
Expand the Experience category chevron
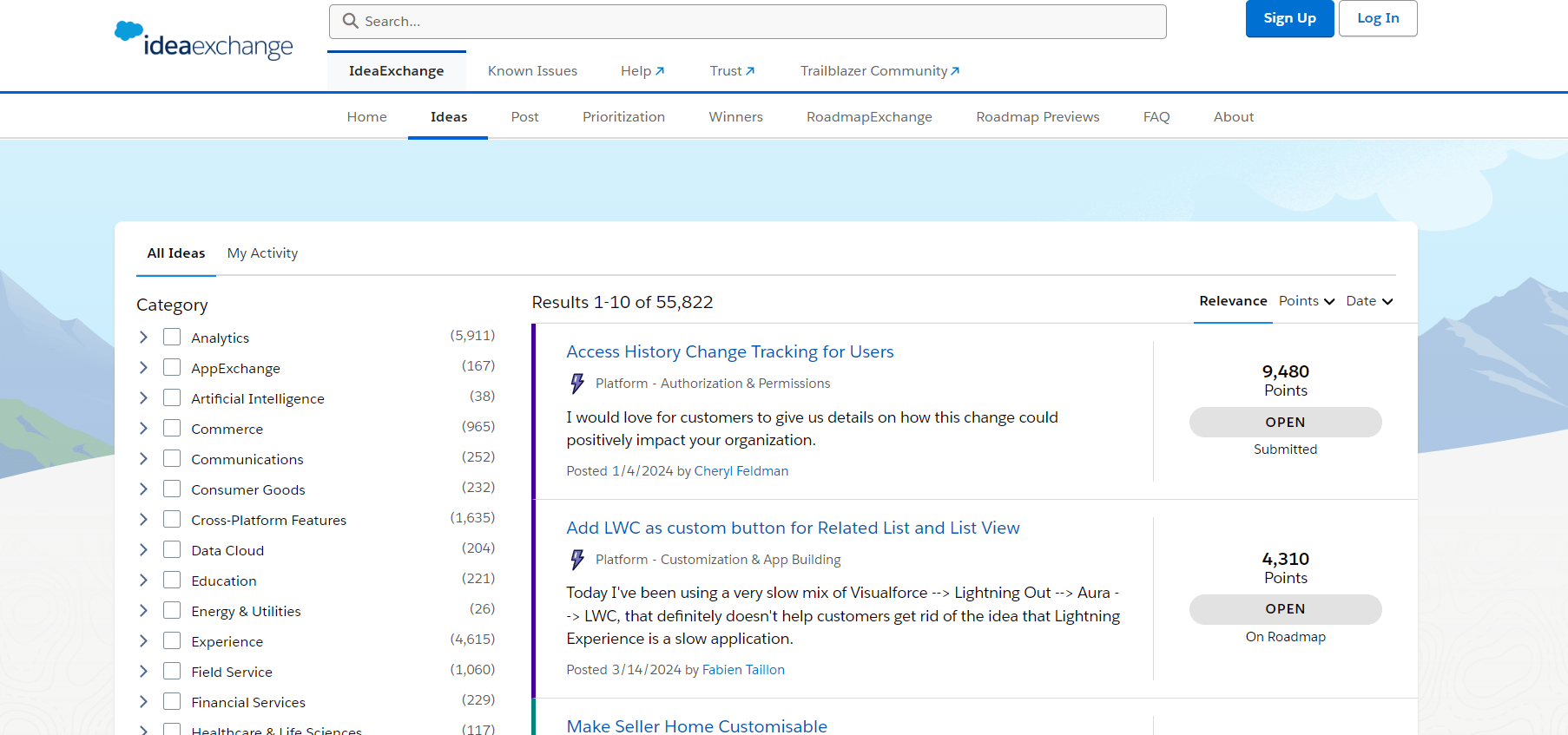[x=143, y=640]
